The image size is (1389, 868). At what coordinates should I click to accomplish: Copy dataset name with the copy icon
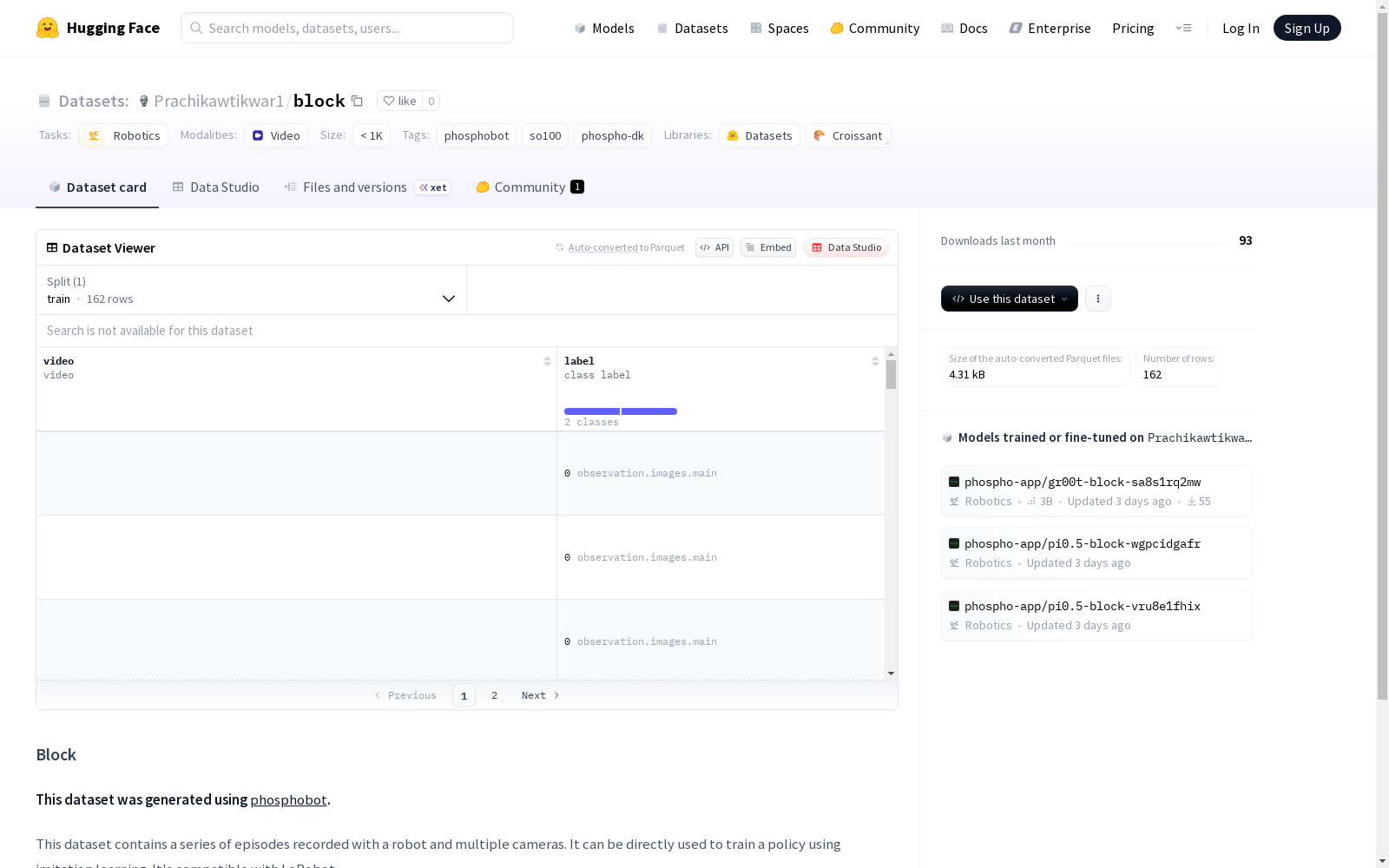(x=357, y=101)
